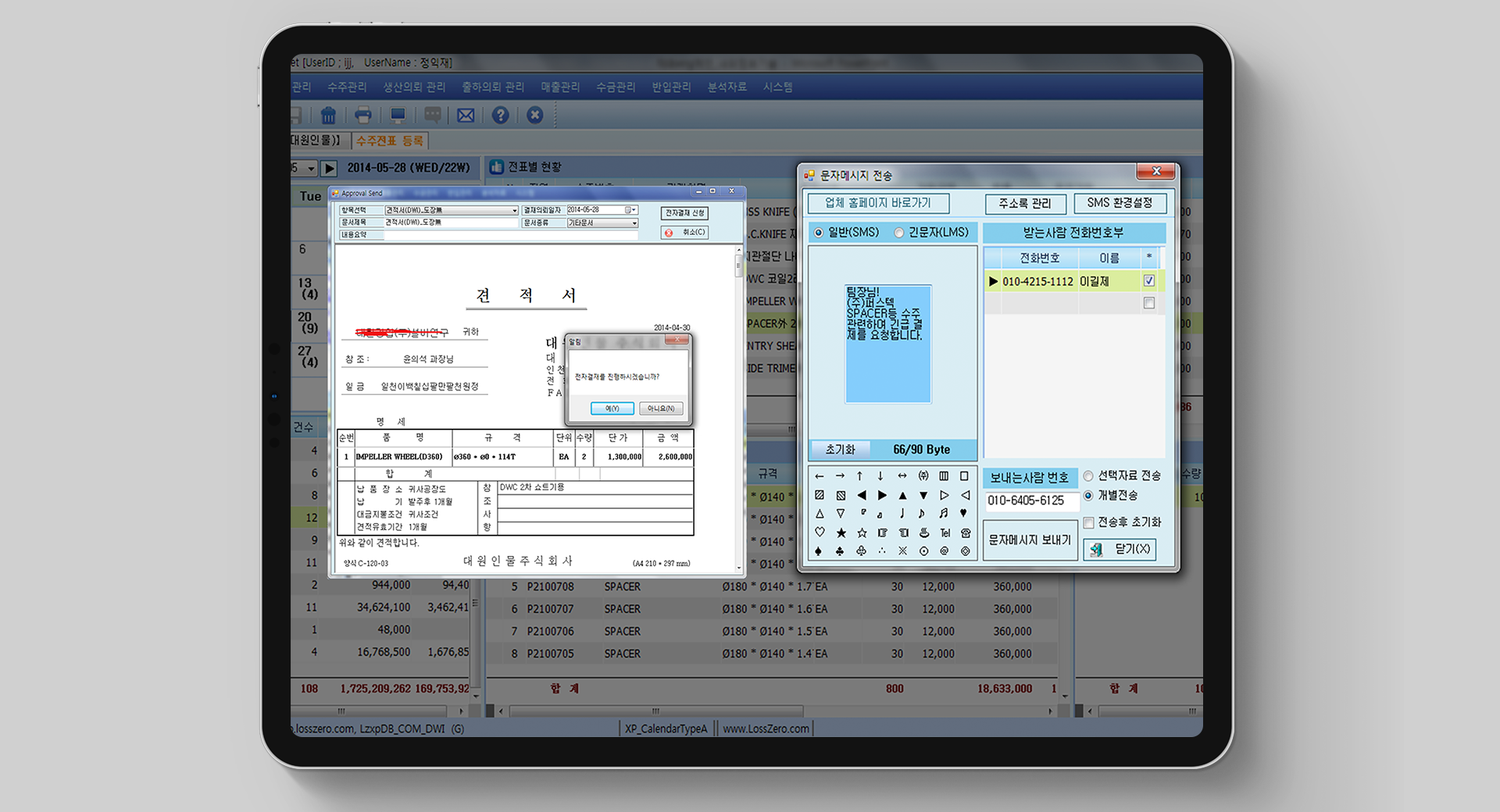Screen dimensions: 1500x812
Task: Click 예(Y) in the 알림 confirmation dialog
Action: [x=612, y=408]
